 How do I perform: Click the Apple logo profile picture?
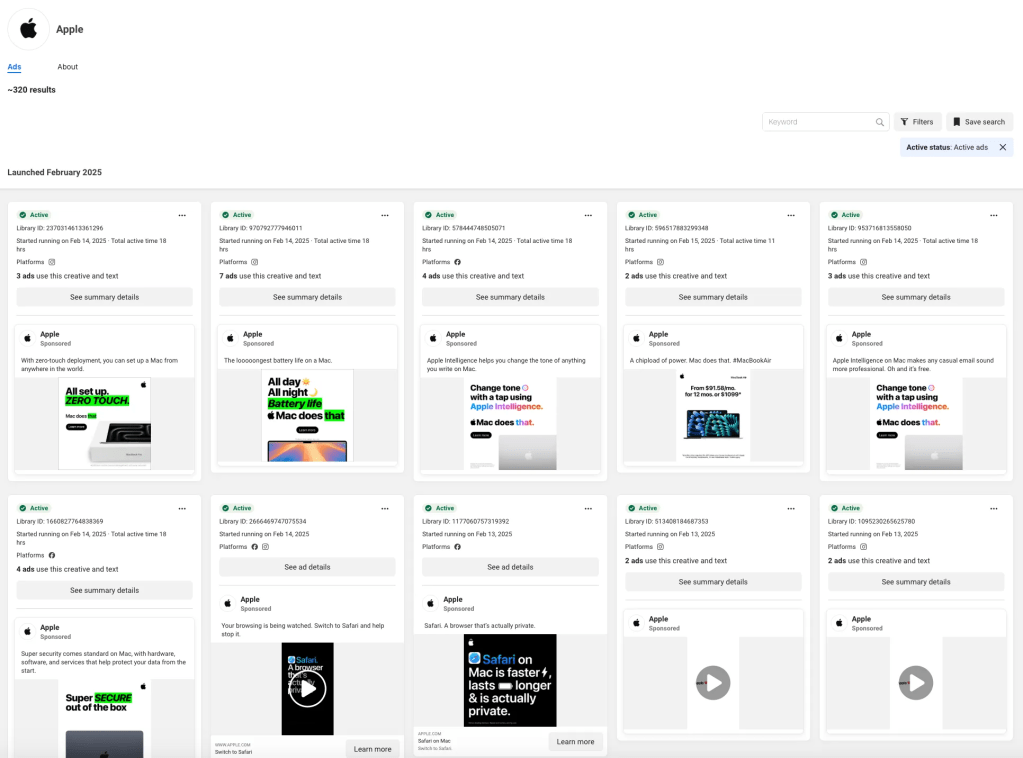[x=29, y=29]
